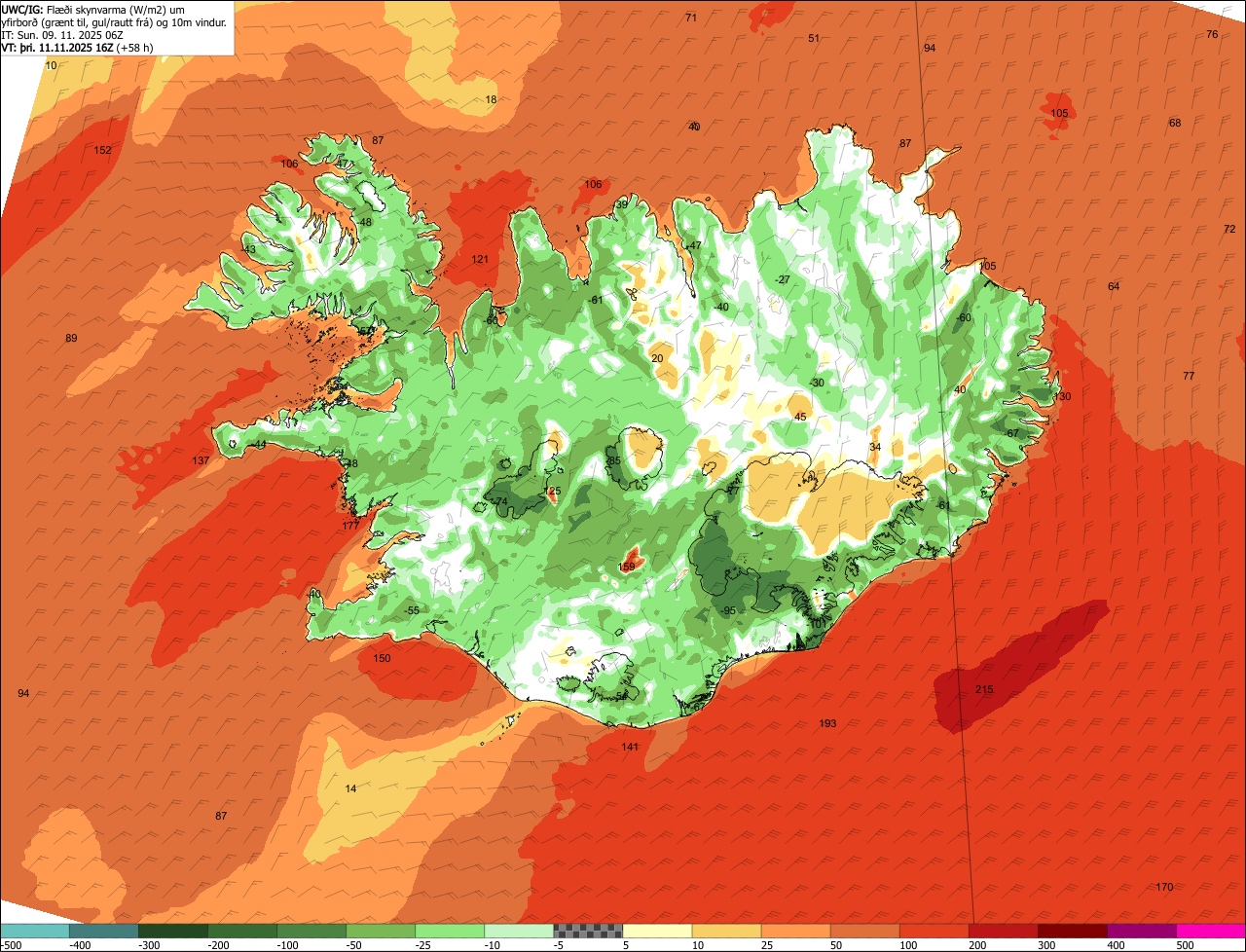Click the value 14 in the yellow ocean patch
The image size is (1246, 952).
pos(350,788)
